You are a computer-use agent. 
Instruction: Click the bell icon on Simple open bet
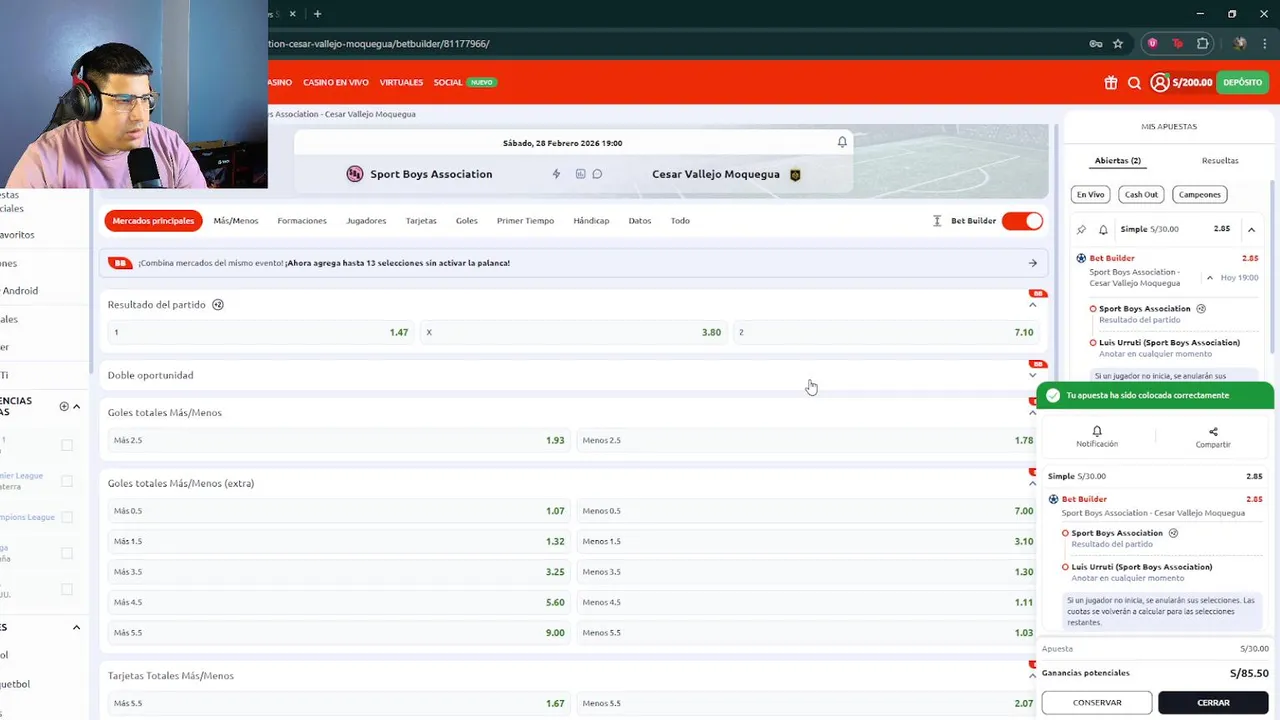[1103, 230]
